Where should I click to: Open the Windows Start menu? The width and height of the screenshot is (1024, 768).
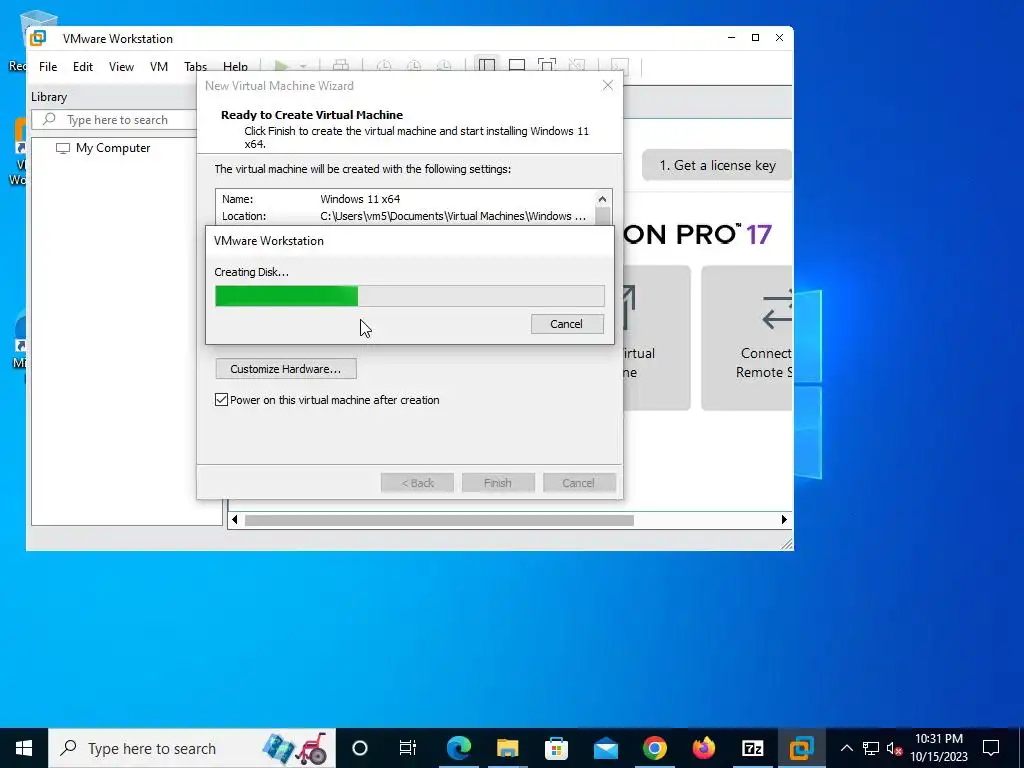[24, 748]
